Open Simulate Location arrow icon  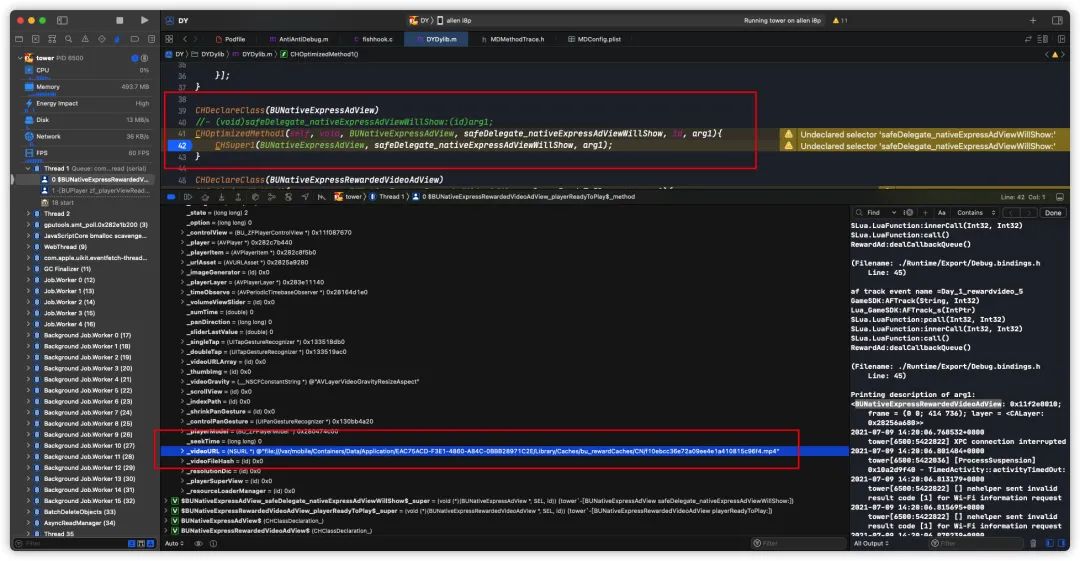point(305,197)
